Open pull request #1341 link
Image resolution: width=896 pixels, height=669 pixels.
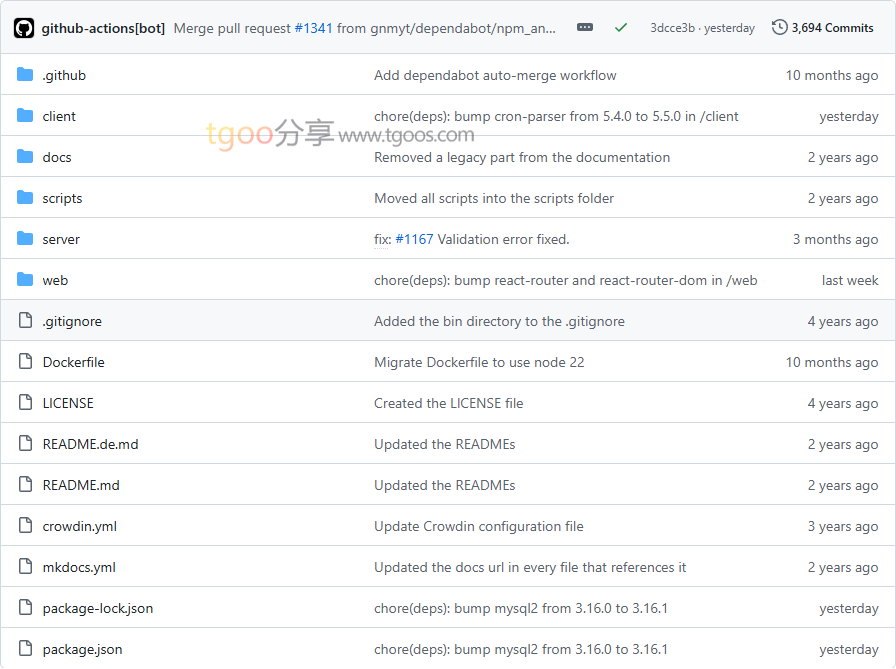[313, 28]
